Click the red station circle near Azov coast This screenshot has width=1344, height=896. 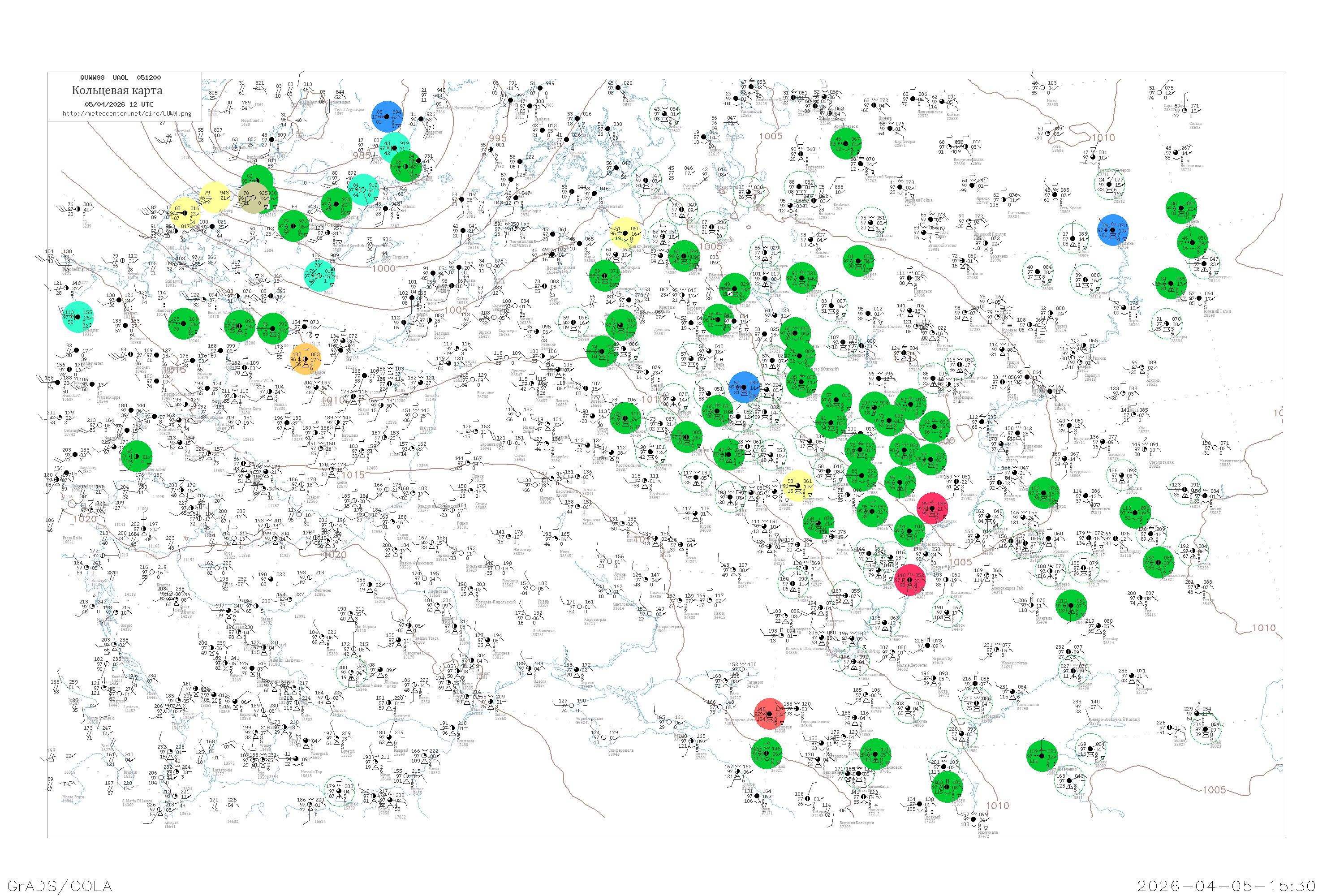pos(770,714)
